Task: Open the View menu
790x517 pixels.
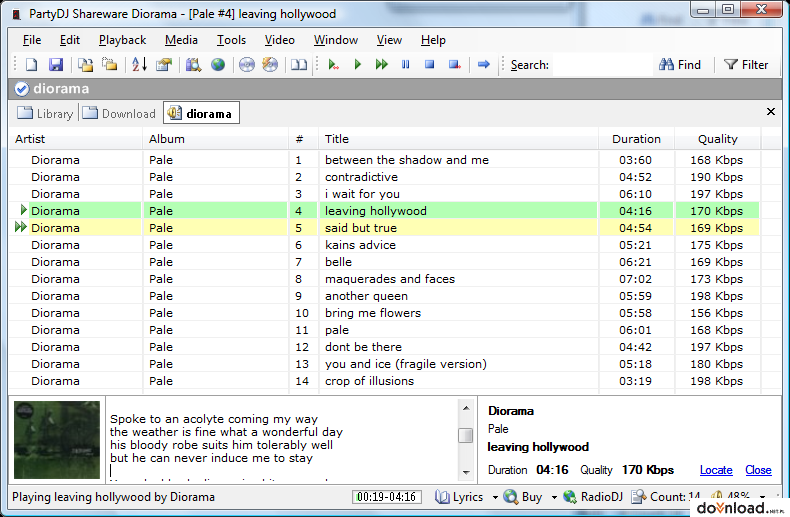Action: coord(389,40)
